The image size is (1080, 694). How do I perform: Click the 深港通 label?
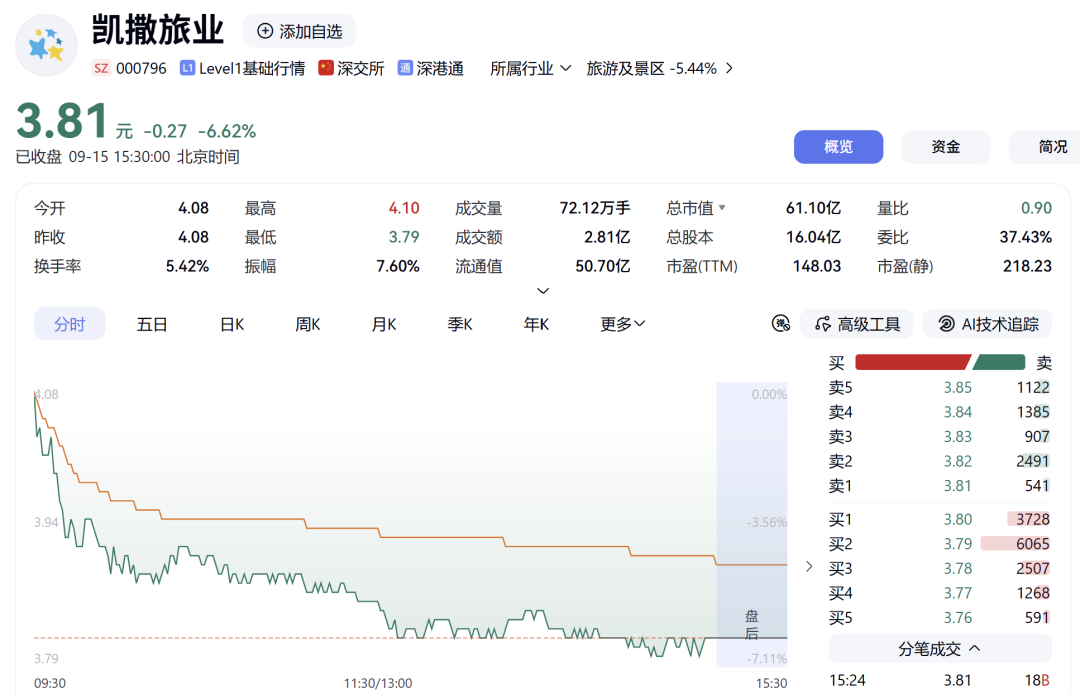(x=439, y=68)
